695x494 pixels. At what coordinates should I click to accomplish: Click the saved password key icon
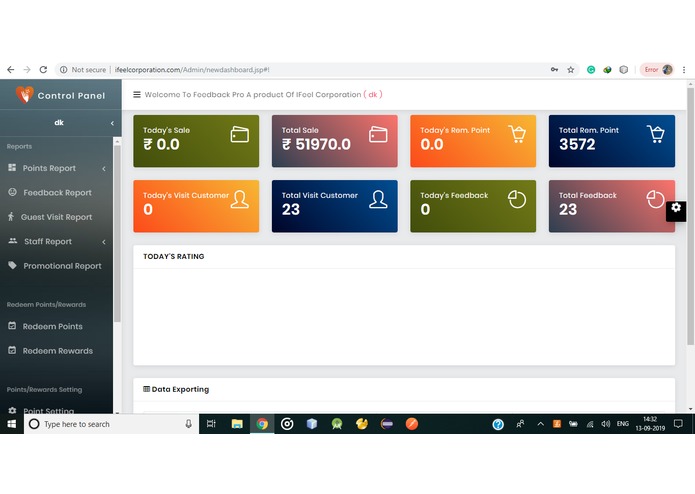(x=554, y=70)
